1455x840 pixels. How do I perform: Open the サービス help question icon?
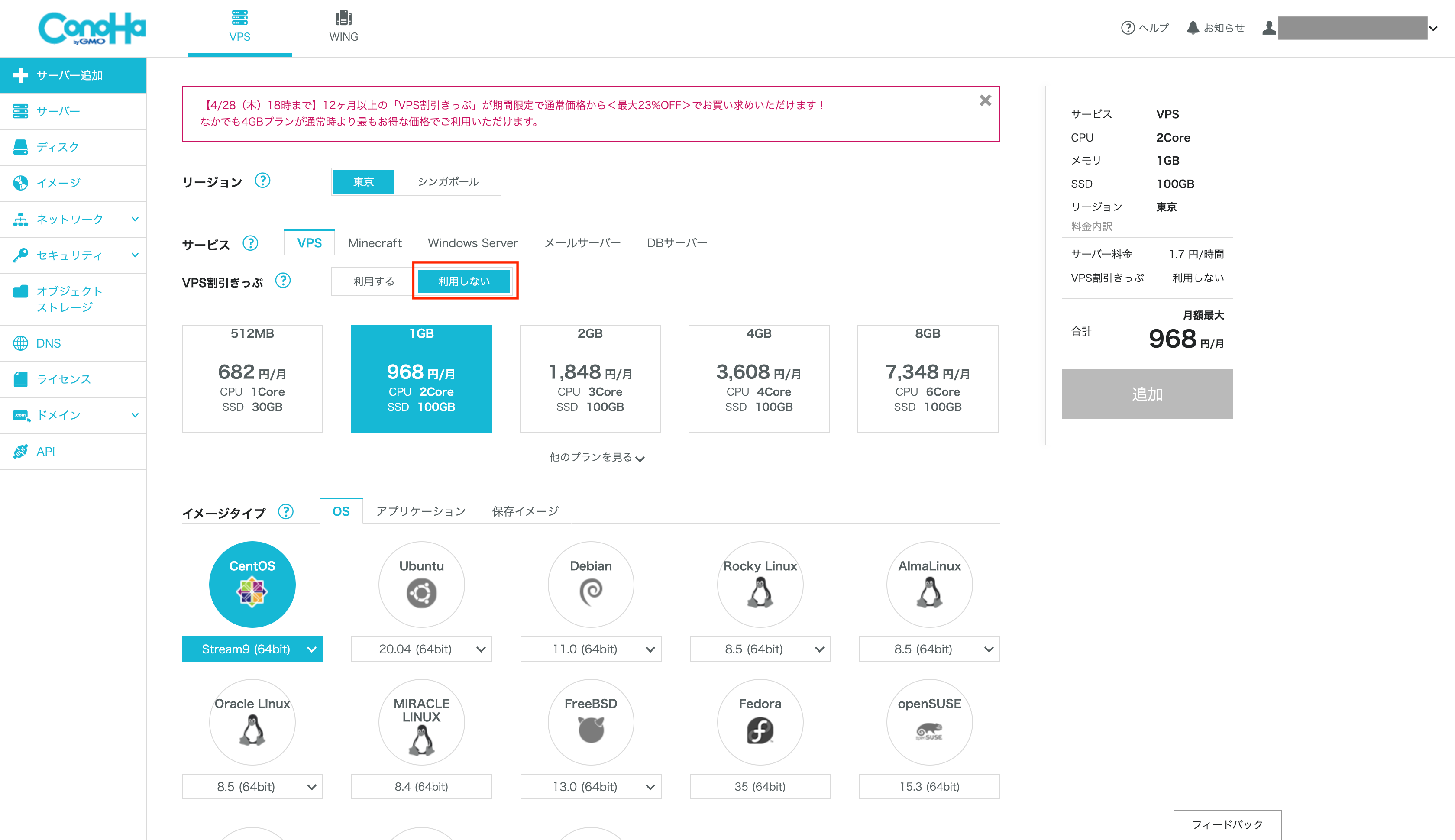pyautogui.click(x=250, y=243)
